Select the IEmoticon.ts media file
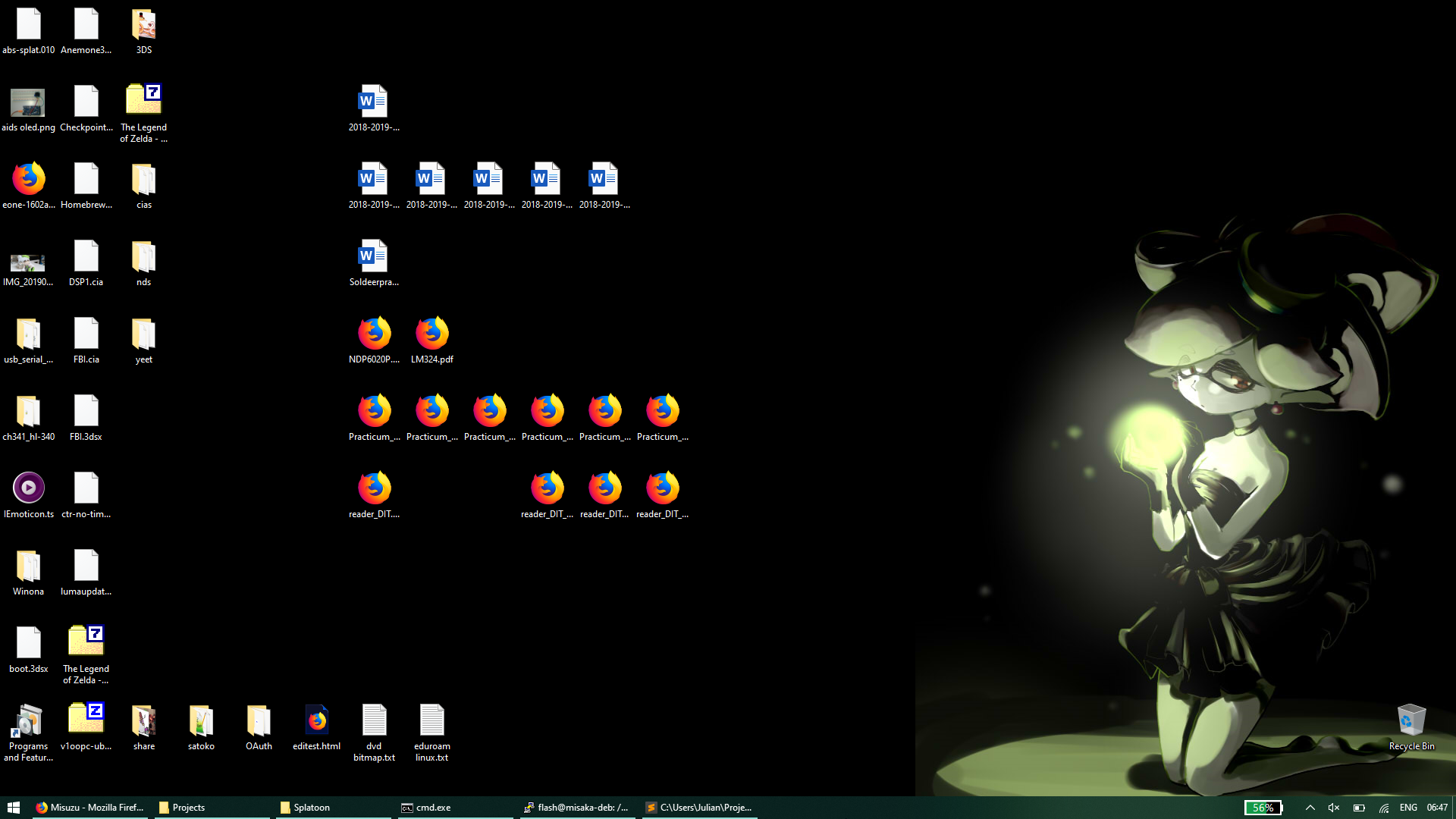 [x=29, y=496]
